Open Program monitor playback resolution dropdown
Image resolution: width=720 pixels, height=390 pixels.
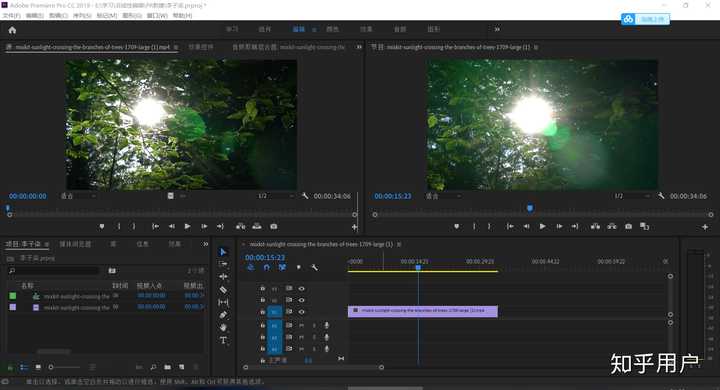pyautogui.click(x=632, y=196)
